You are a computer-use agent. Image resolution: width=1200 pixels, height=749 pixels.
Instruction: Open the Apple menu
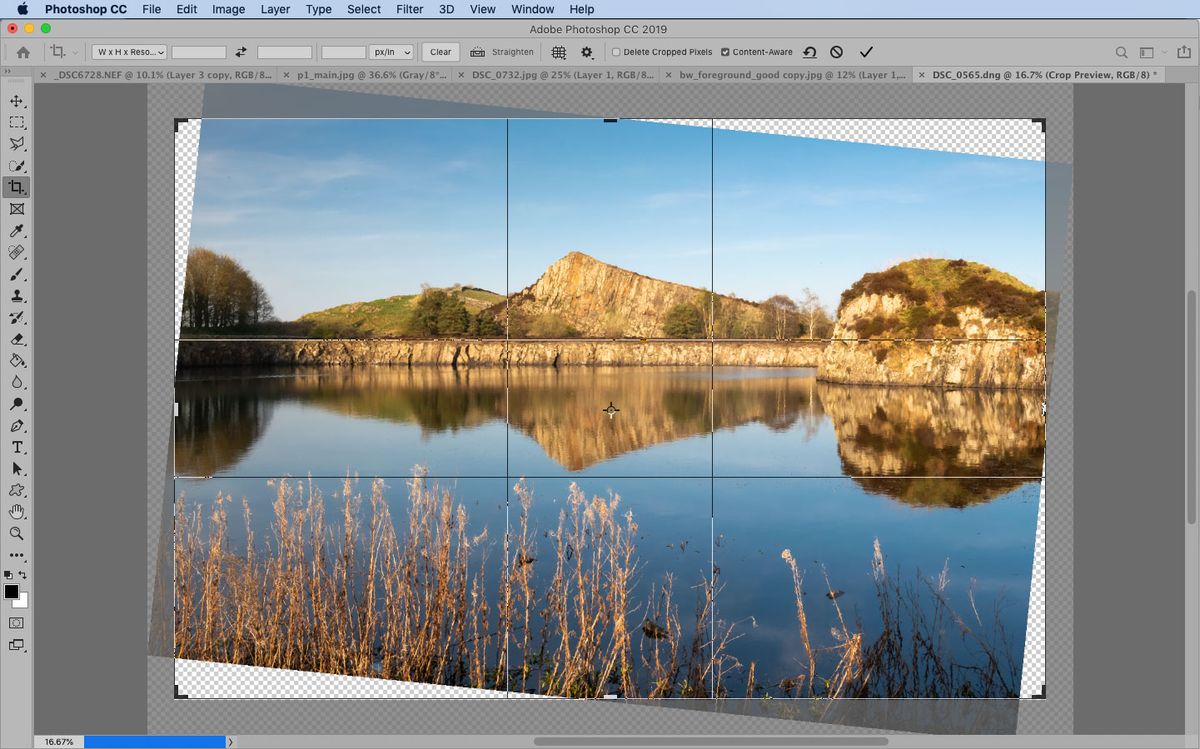[22, 9]
